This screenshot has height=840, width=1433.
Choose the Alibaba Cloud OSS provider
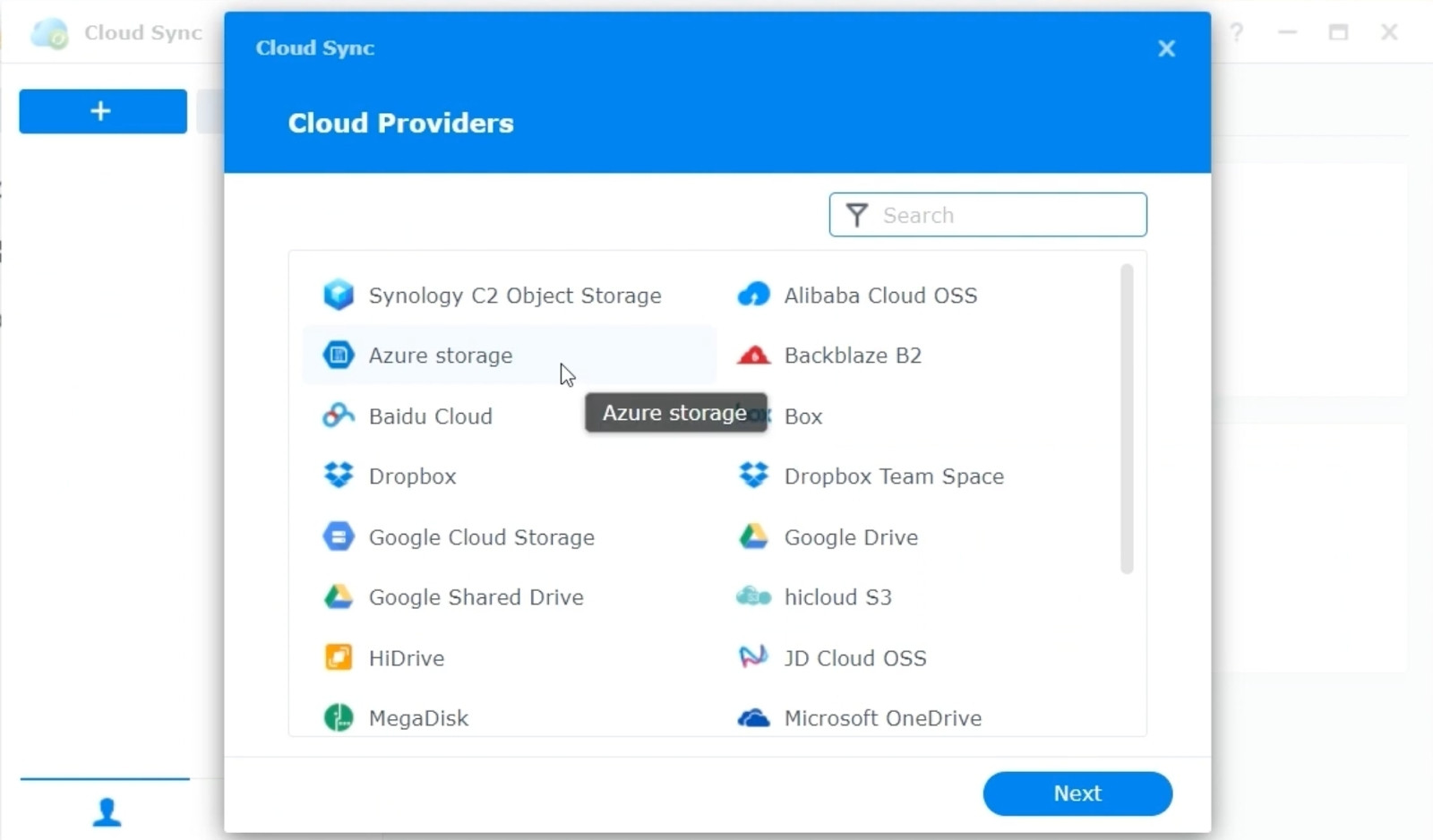880,296
